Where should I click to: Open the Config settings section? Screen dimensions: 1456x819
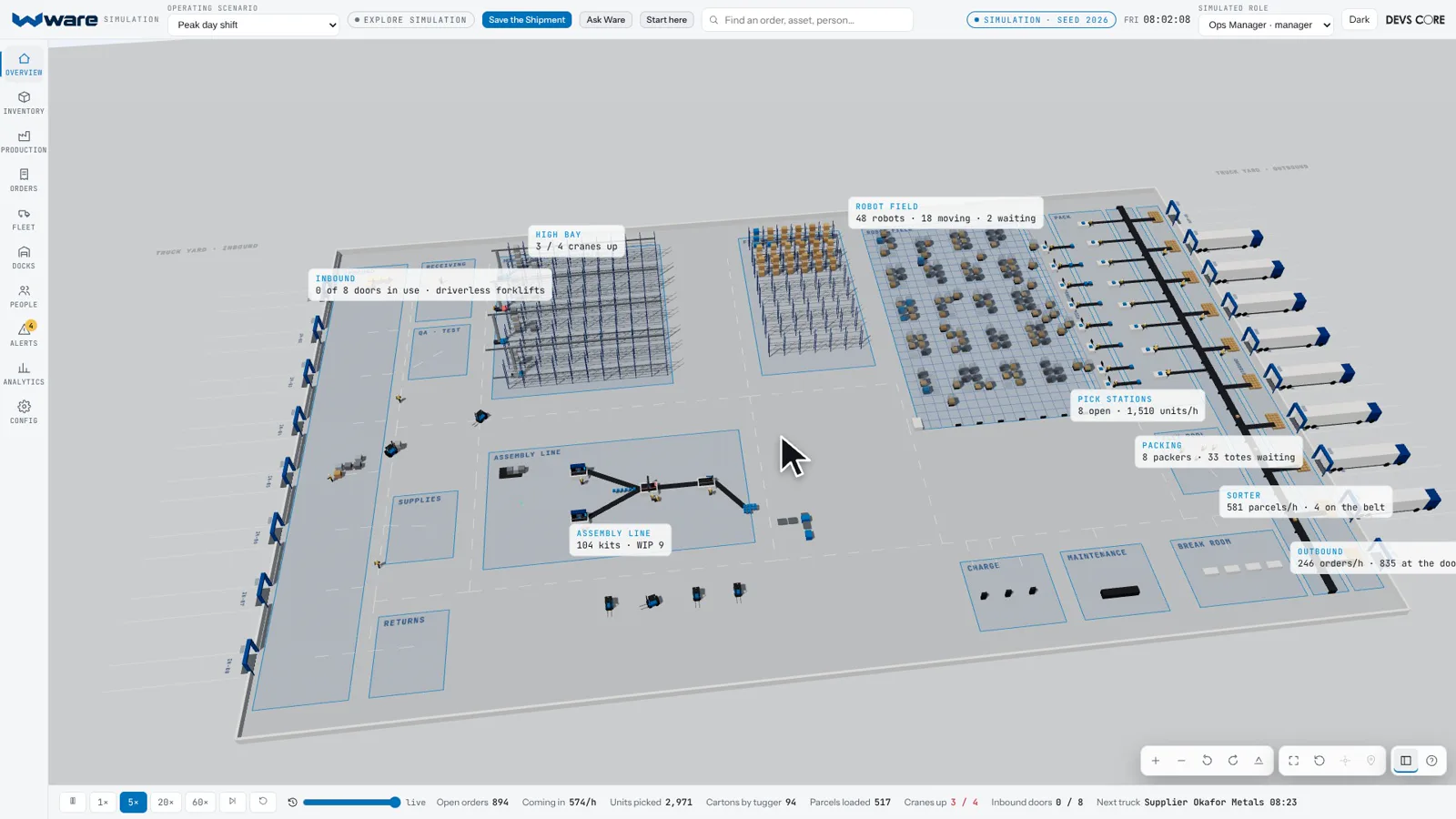click(x=24, y=412)
